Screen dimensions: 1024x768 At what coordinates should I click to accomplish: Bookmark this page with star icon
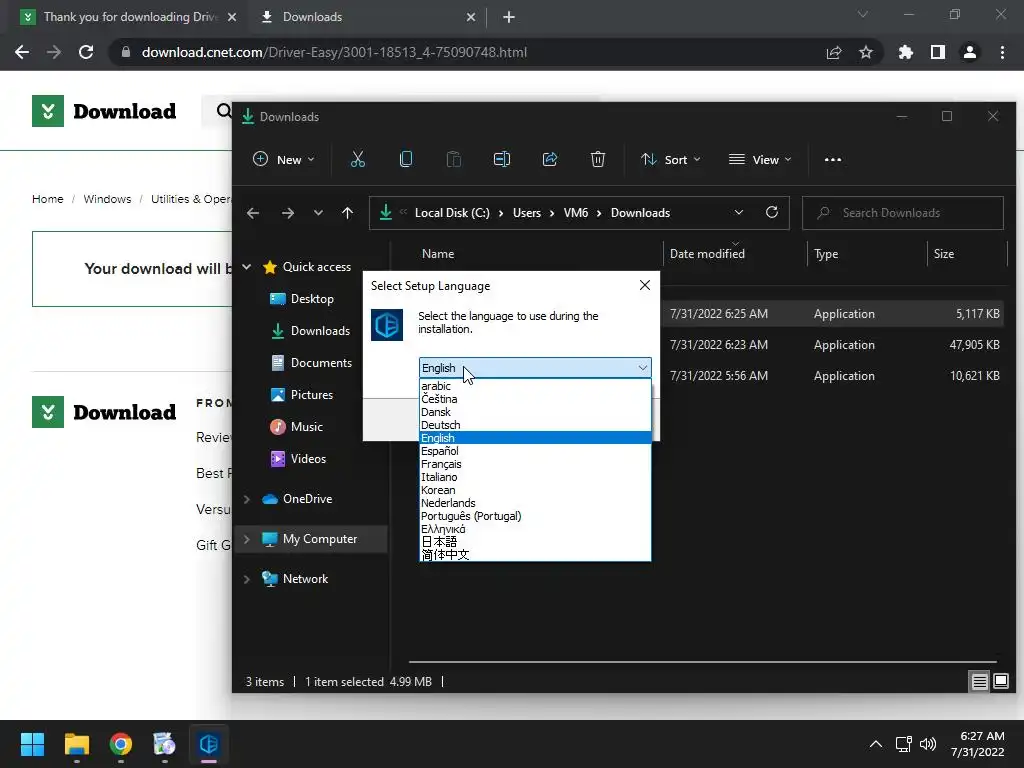[x=865, y=52]
